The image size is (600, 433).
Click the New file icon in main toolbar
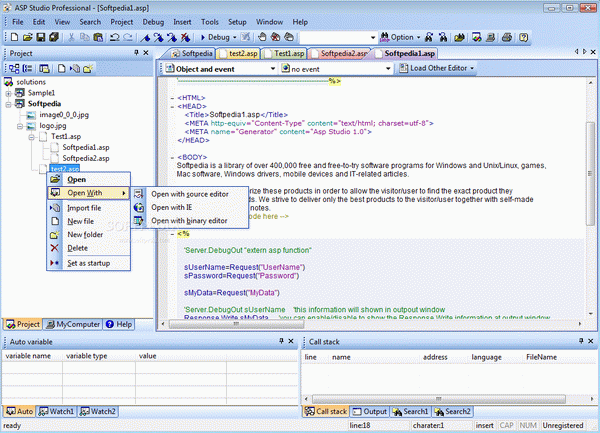[14, 37]
